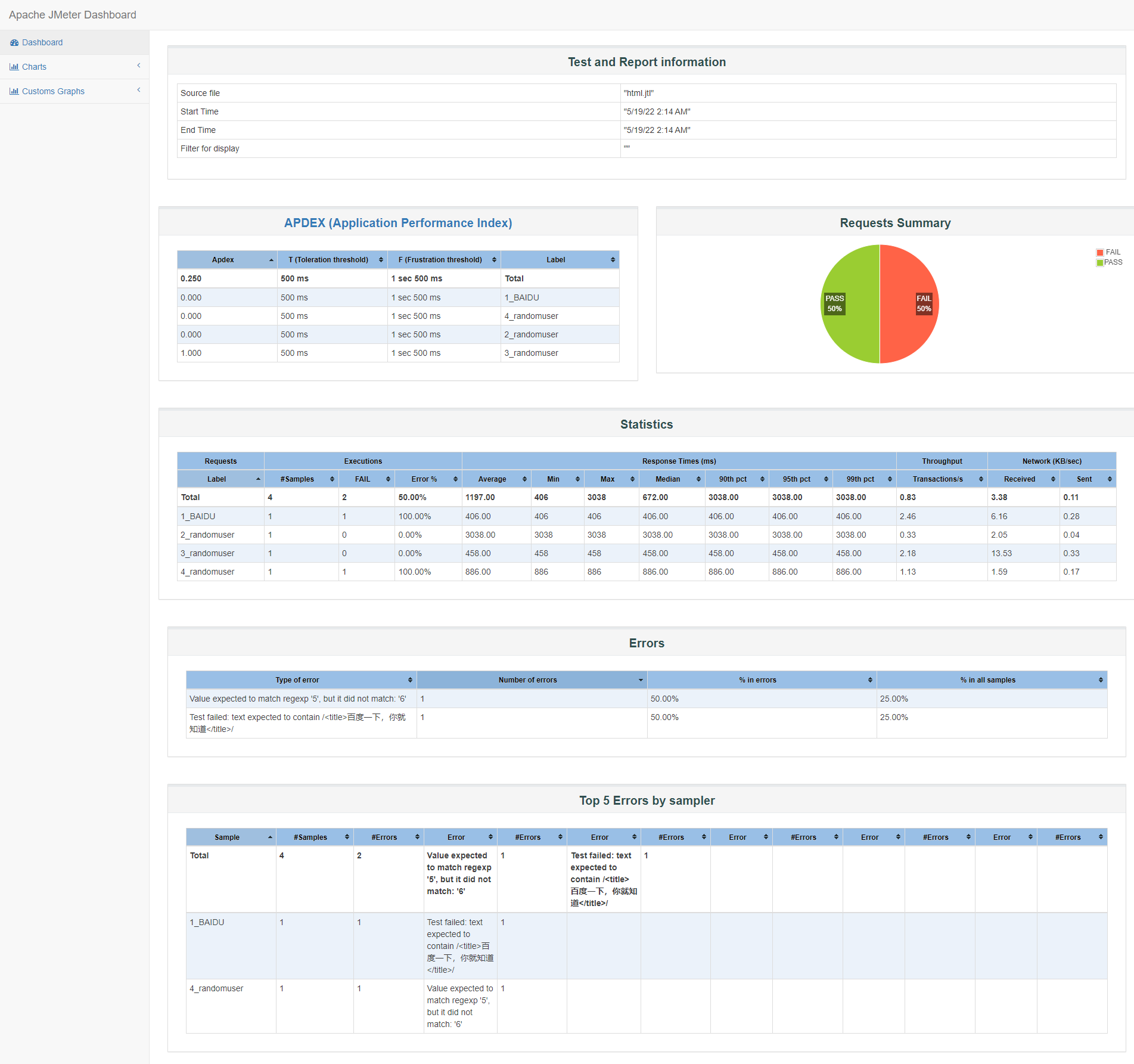Select the 4_randomuser label in Statistics
Image resolution: width=1134 pixels, height=1064 pixels.
(207, 572)
